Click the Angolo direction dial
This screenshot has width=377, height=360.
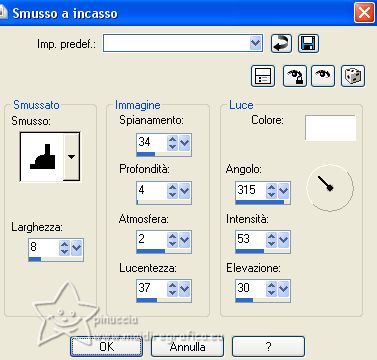(329, 188)
